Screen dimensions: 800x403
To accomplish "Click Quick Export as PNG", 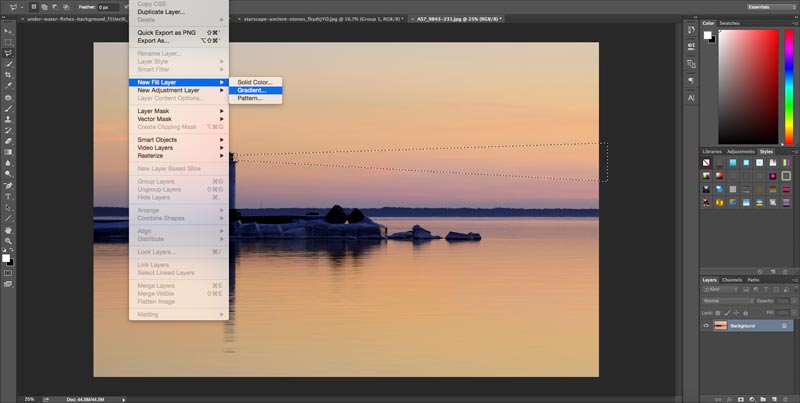I will (x=179, y=33).
